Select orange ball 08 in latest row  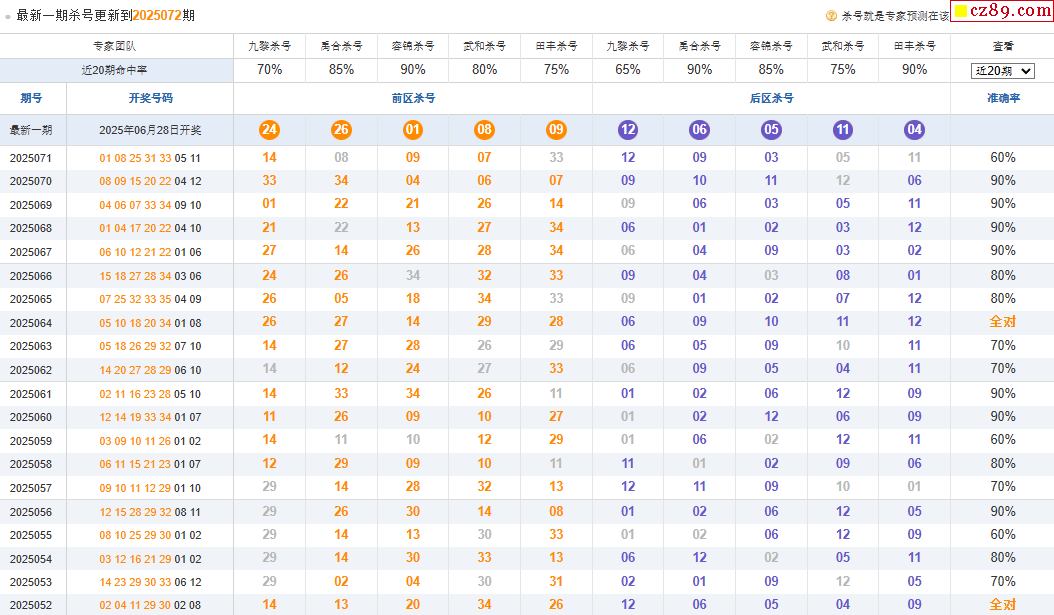(485, 130)
